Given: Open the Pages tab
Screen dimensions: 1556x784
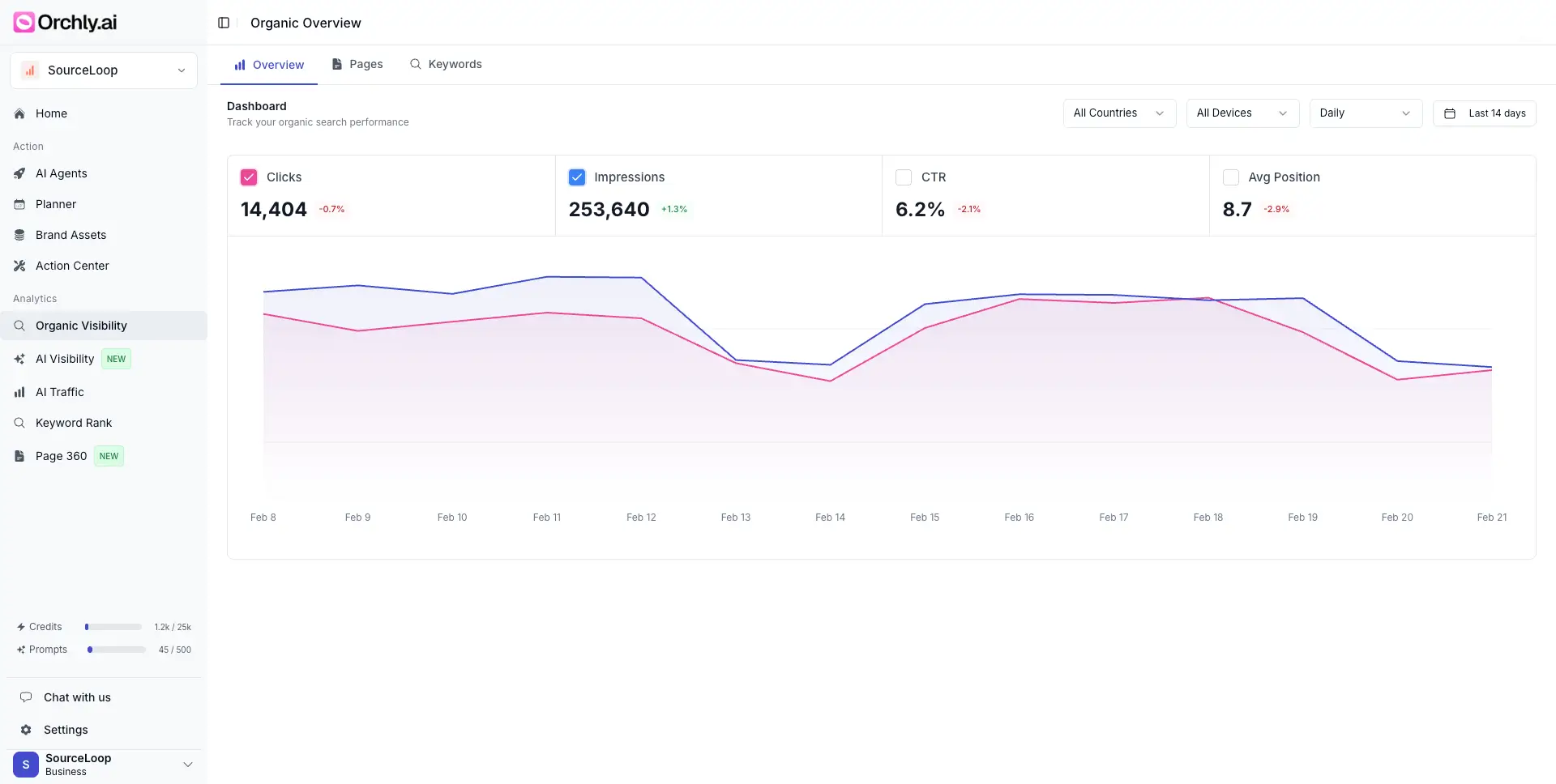Looking at the screenshot, I should coord(357,64).
